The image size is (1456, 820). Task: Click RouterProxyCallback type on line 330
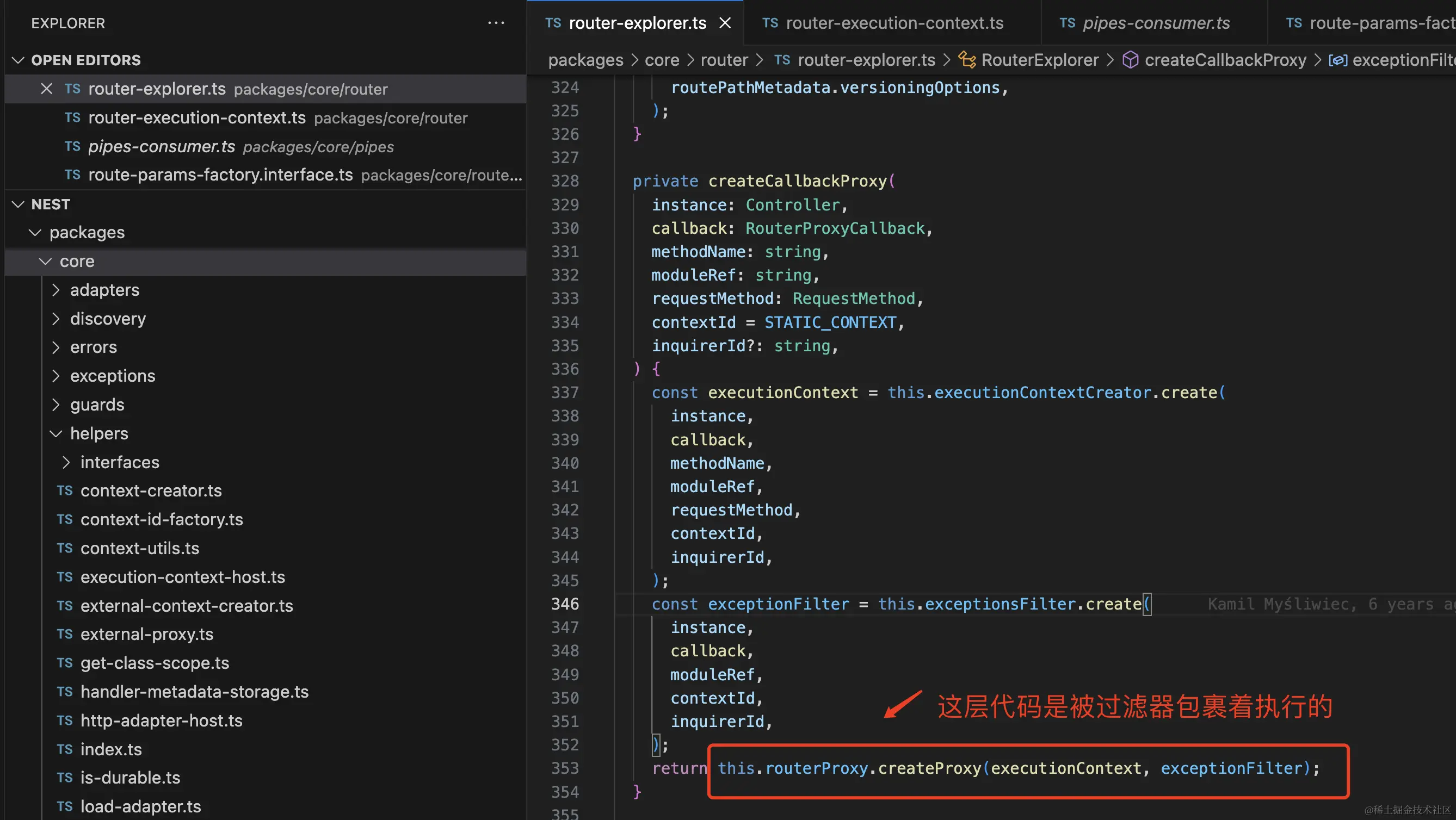click(x=835, y=228)
